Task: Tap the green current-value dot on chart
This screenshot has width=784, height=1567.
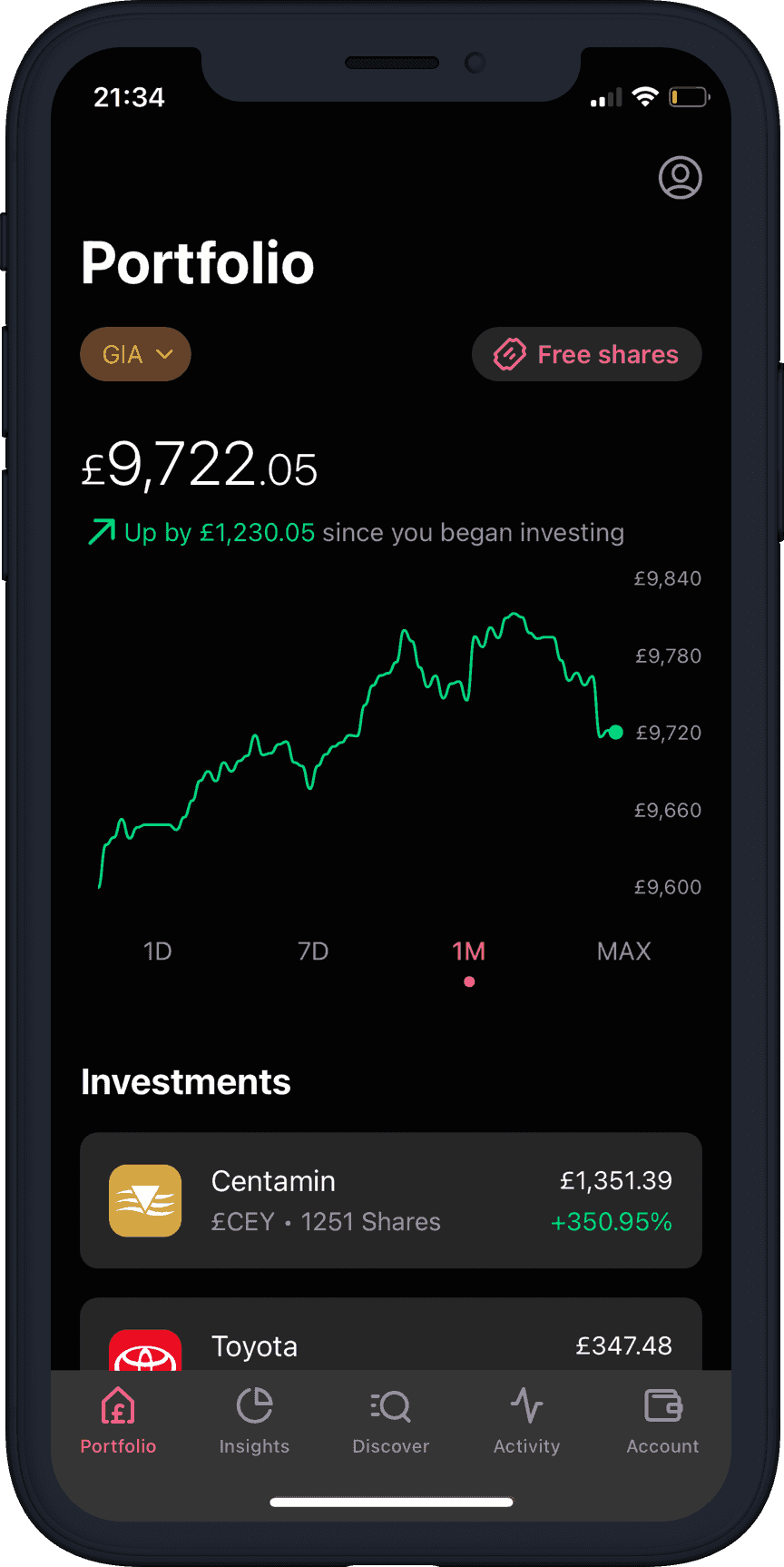Action: pos(615,733)
